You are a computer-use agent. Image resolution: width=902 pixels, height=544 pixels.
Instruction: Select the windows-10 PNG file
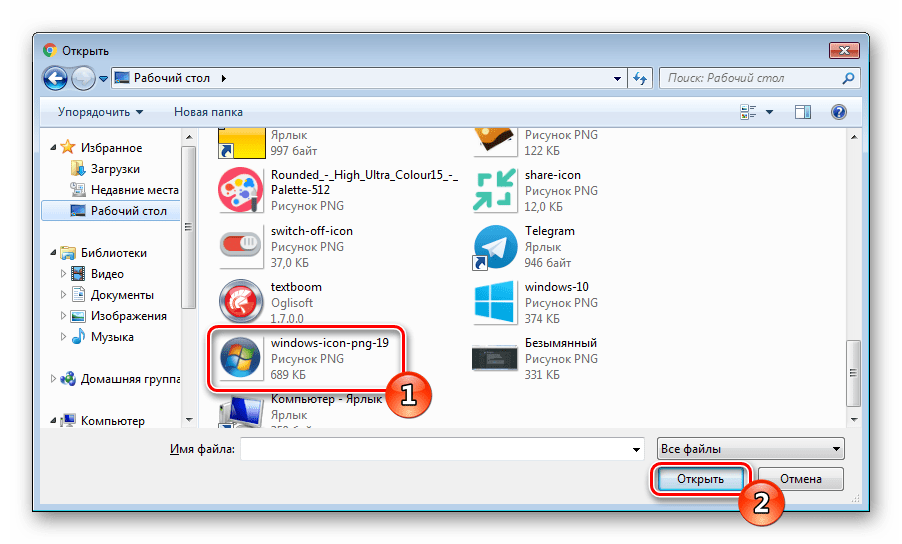point(535,302)
